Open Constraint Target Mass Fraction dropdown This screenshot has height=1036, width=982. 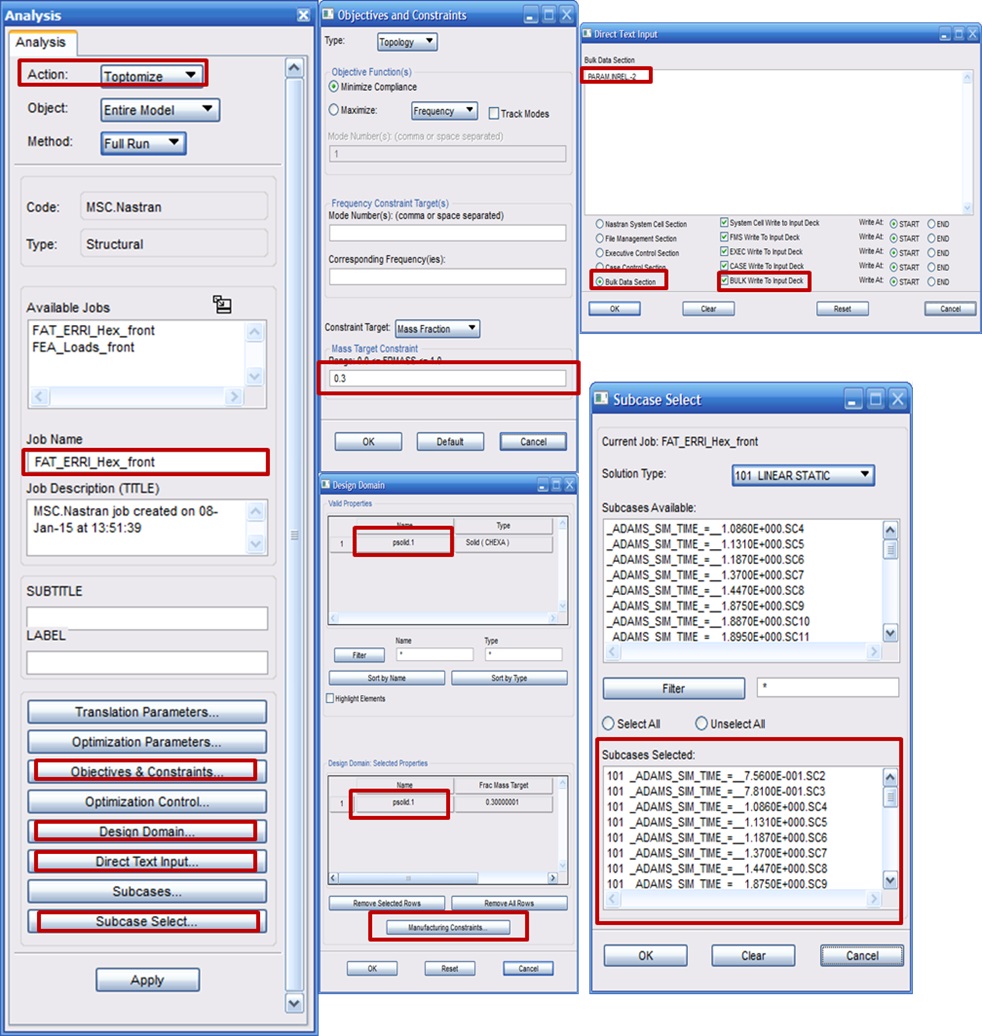[x=437, y=328]
